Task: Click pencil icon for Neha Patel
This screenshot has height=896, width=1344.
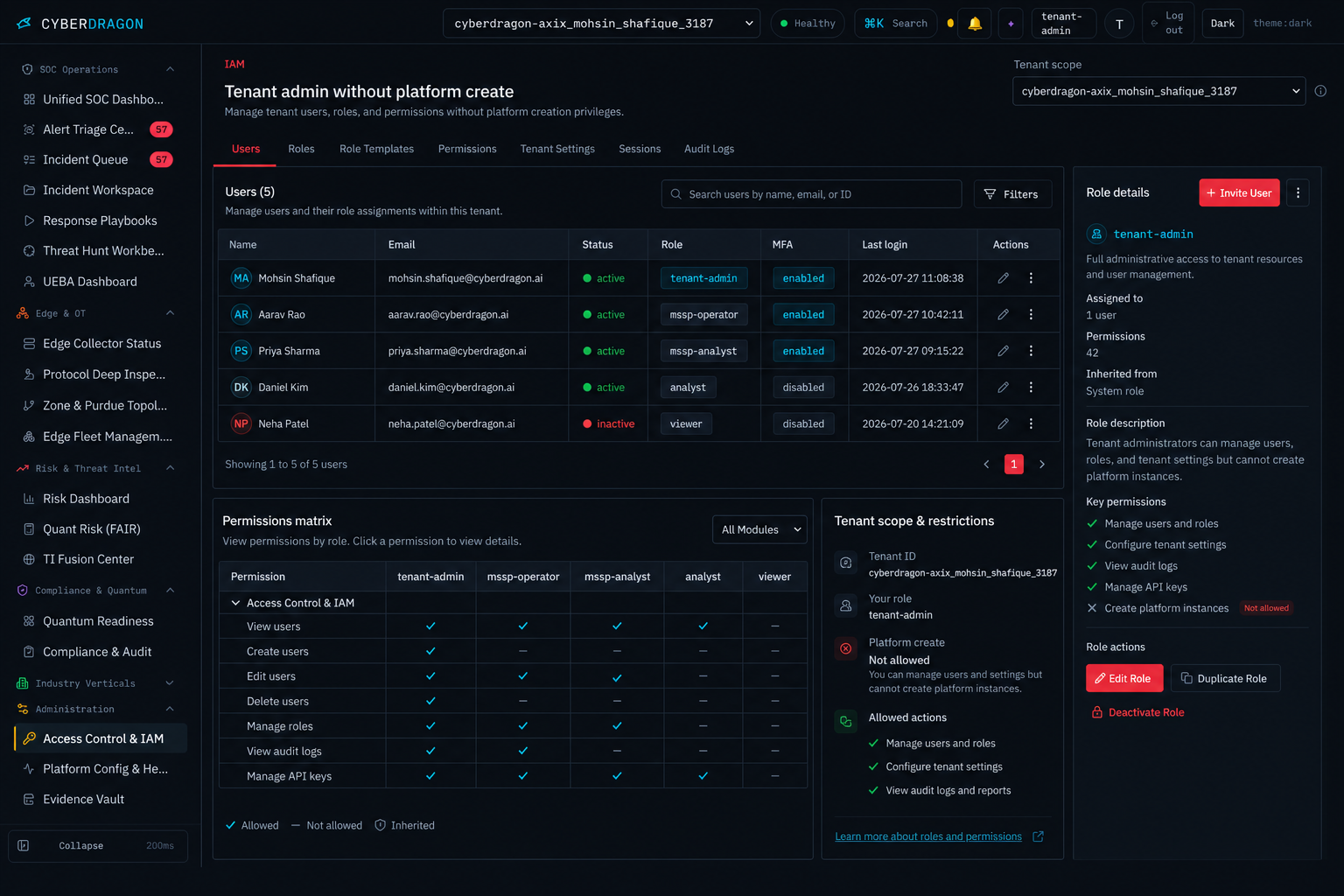Action: tap(1004, 423)
